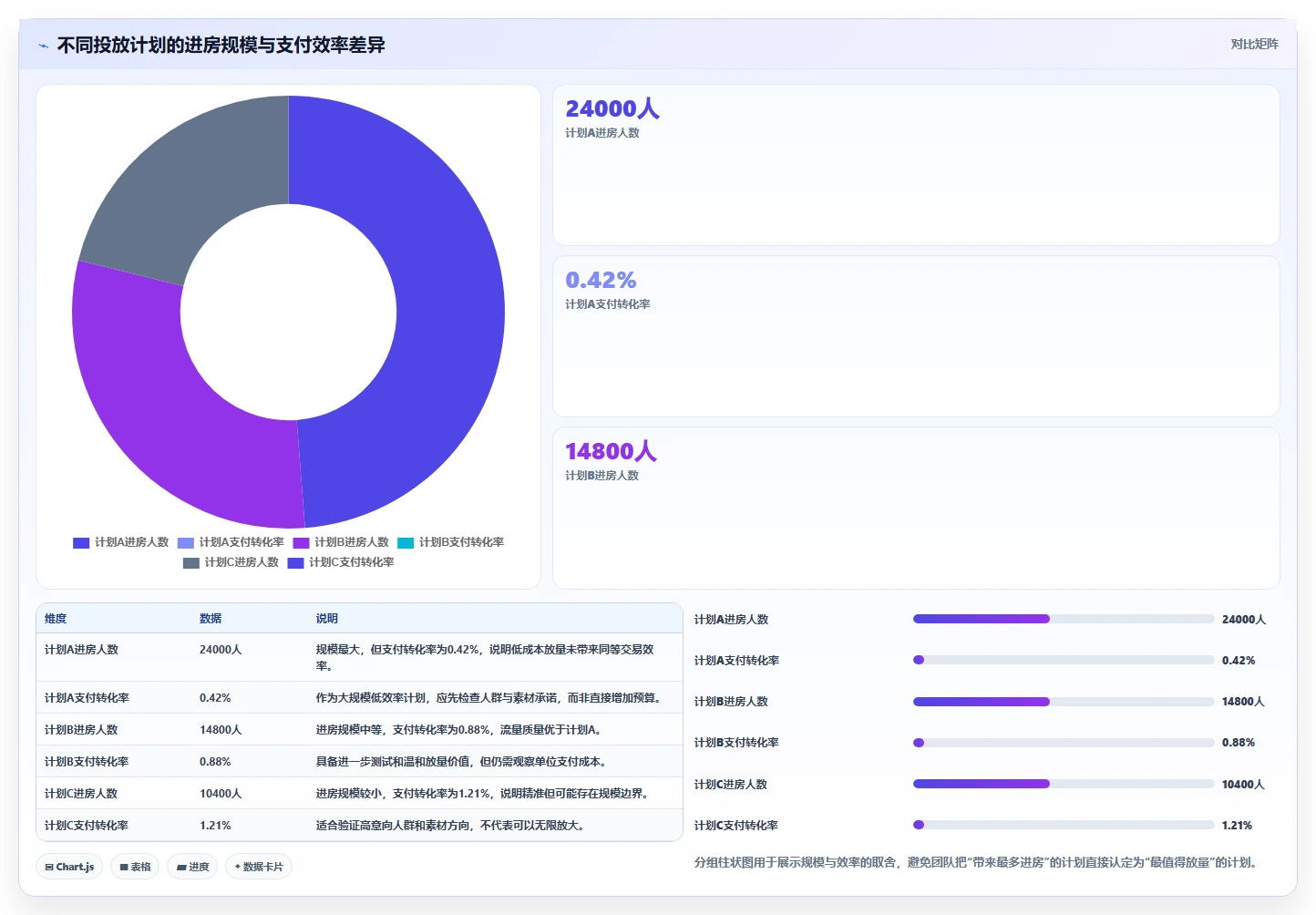The image size is (1316, 915).
Task: Select the 24000人 card value
Action: 612,108
